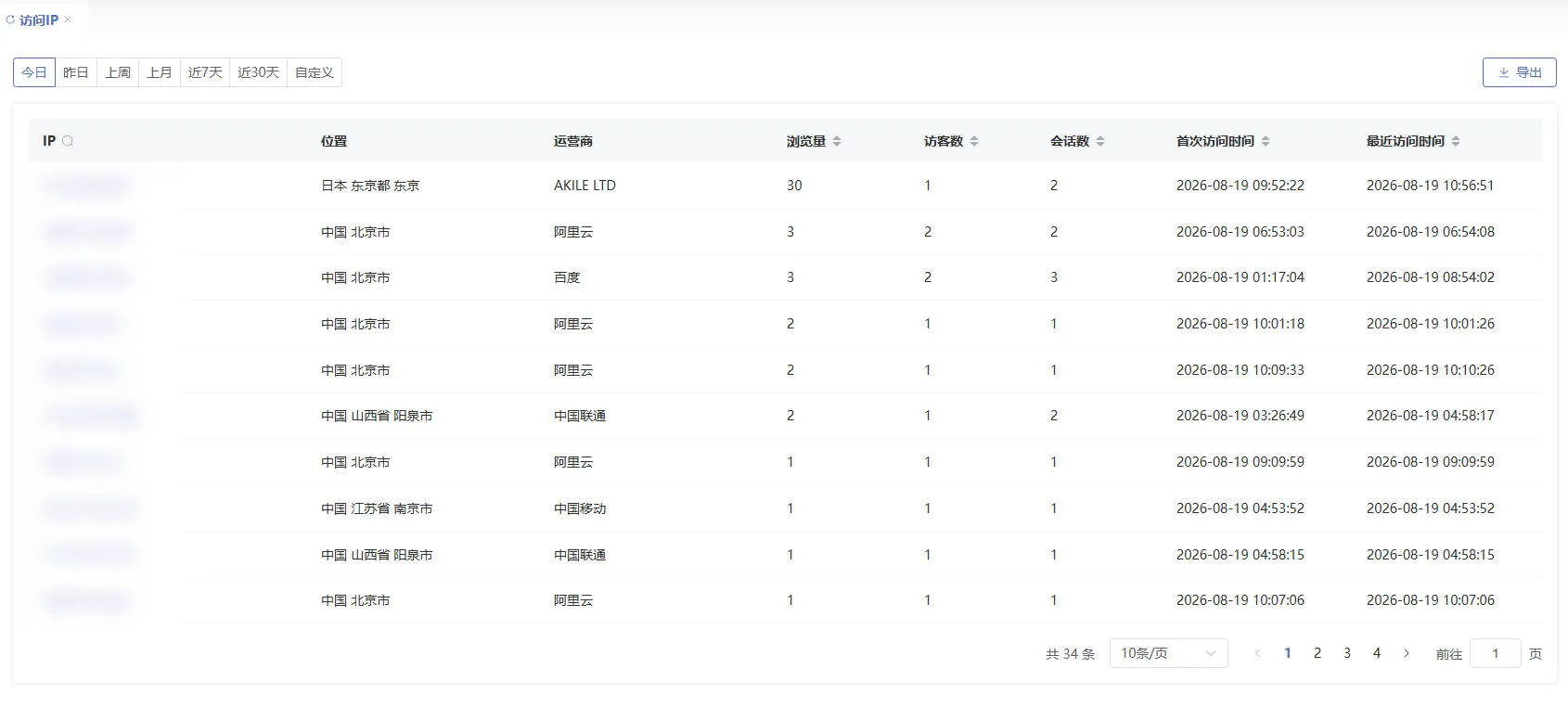Click the 位置 column header
The image size is (1568, 720).
[334, 141]
